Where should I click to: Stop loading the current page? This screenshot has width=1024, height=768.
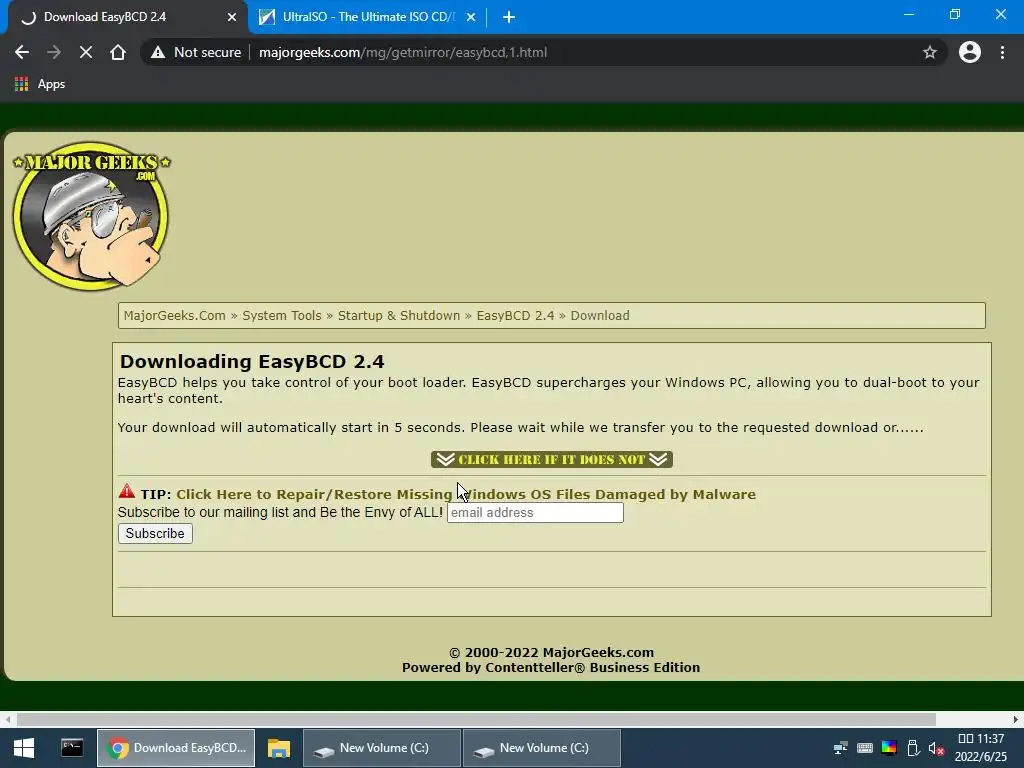tap(86, 52)
